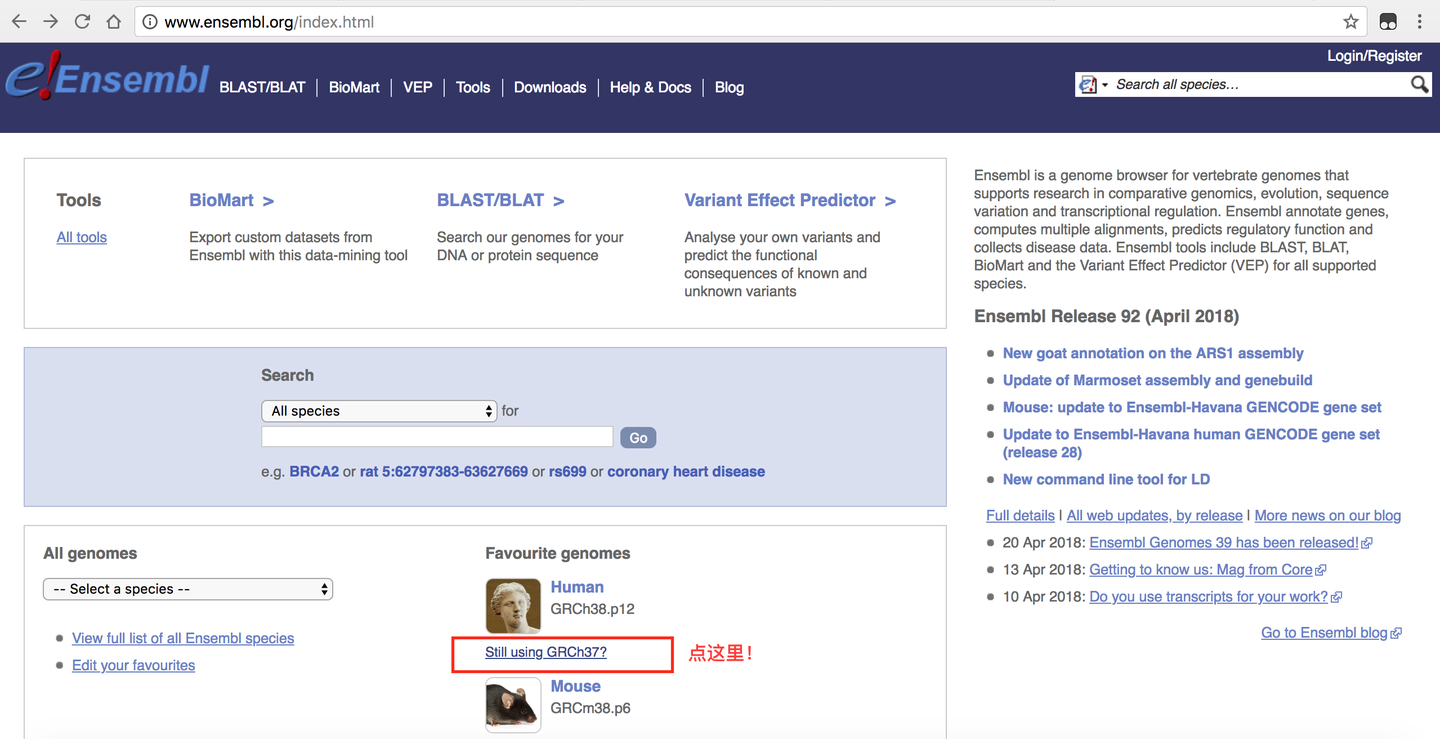Click the Go button to search

(x=637, y=437)
